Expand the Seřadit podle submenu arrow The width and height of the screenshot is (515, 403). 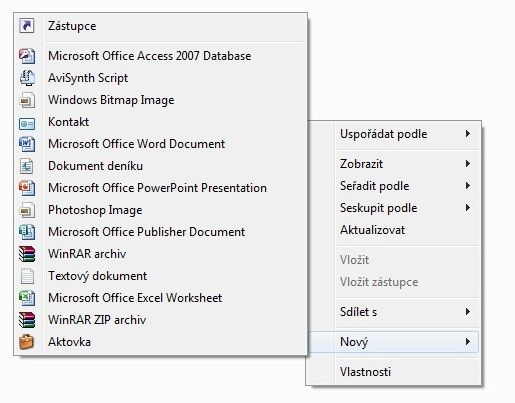468,186
